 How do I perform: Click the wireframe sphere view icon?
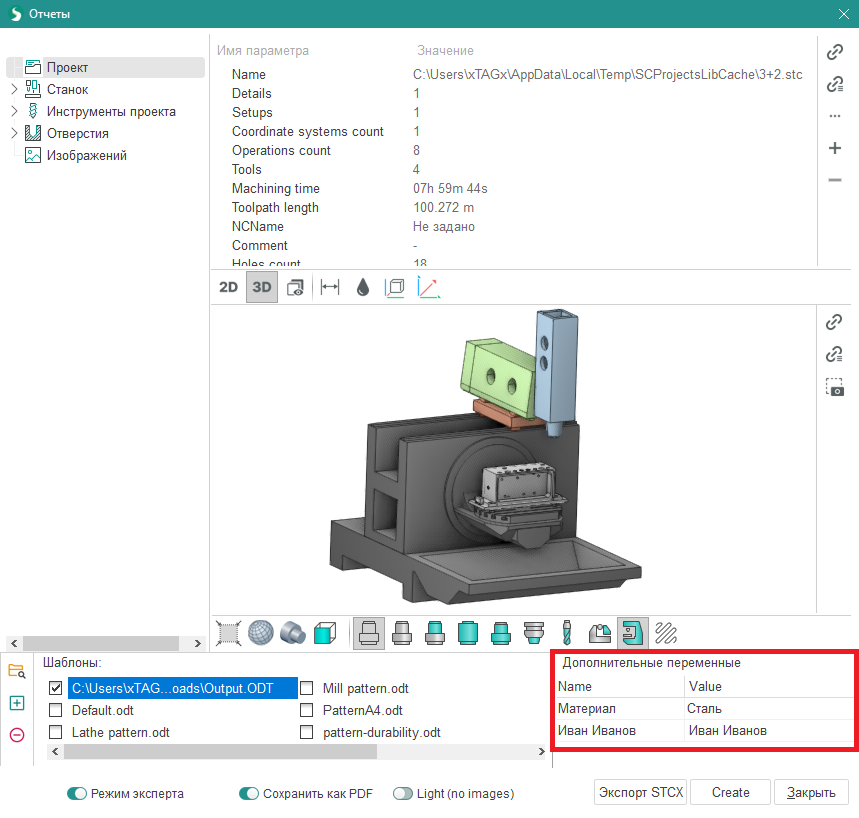point(260,632)
